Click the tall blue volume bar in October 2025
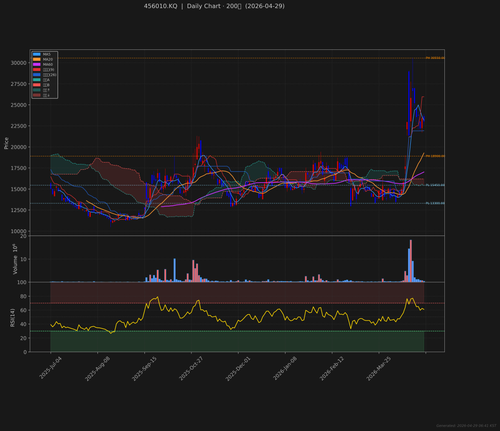The height and width of the screenshot is (431, 500). point(174,270)
